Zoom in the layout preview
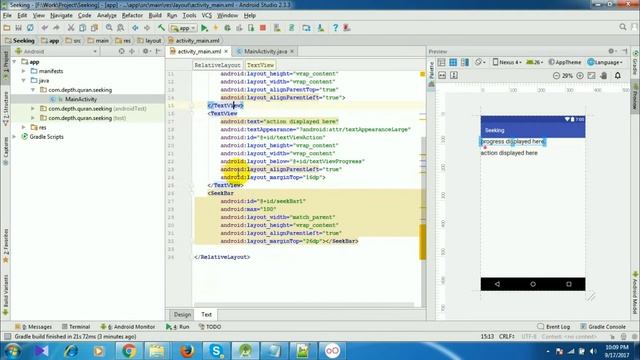 [580, 76]
